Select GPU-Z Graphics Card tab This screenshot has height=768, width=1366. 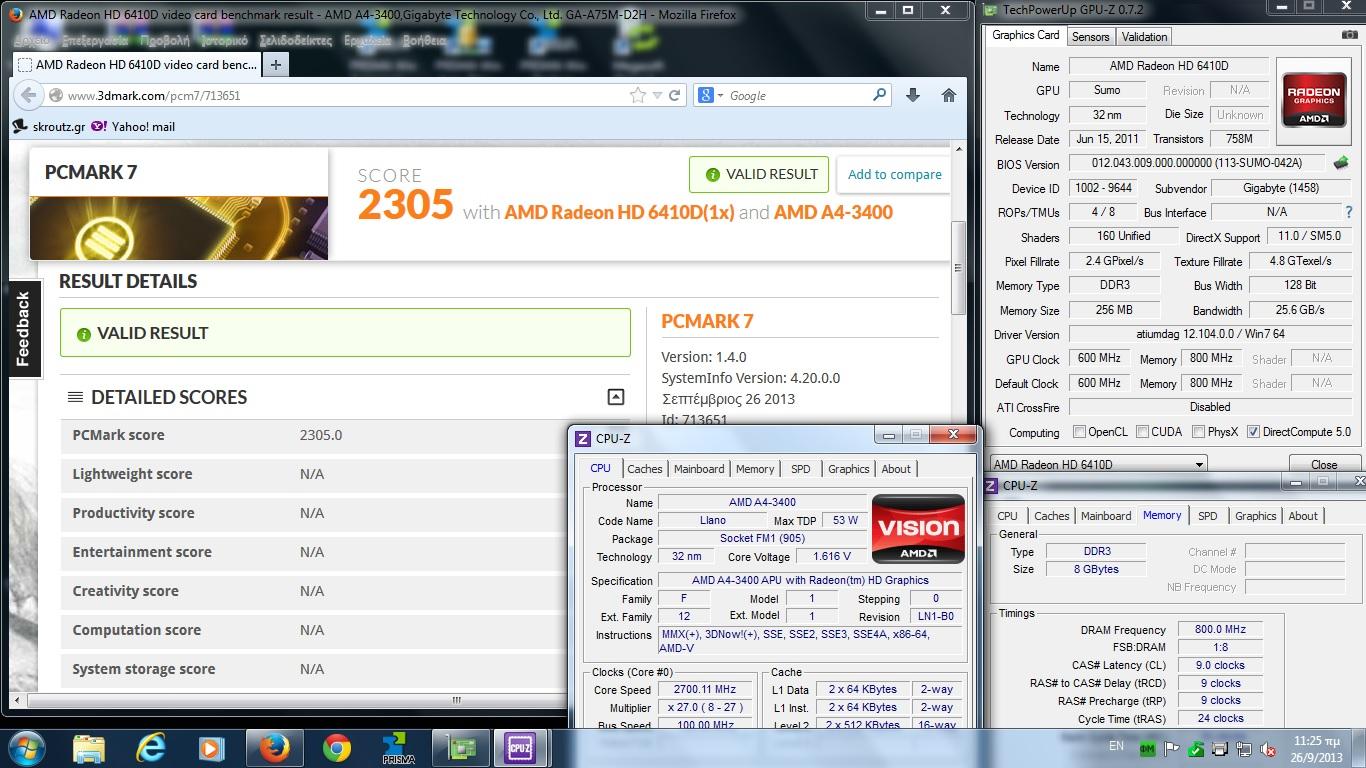click(1025, 35)
